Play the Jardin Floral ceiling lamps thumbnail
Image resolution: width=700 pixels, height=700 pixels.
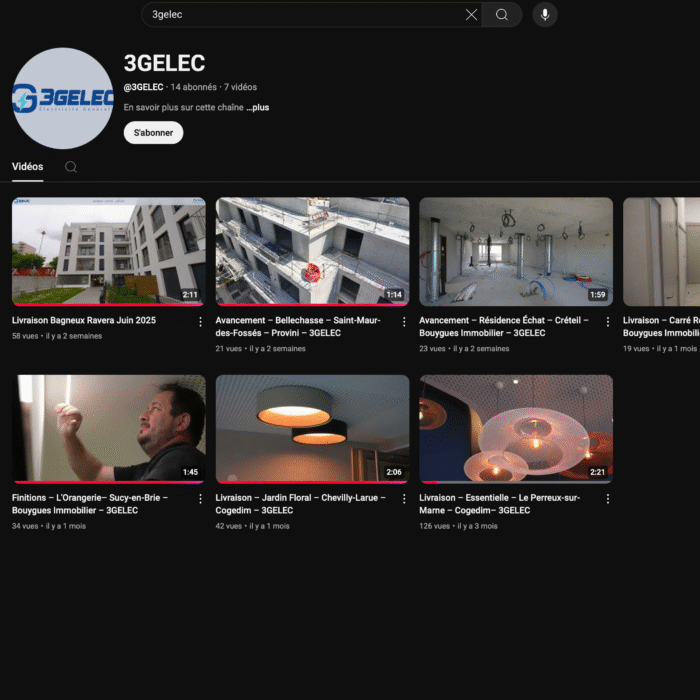coord(312,428)
